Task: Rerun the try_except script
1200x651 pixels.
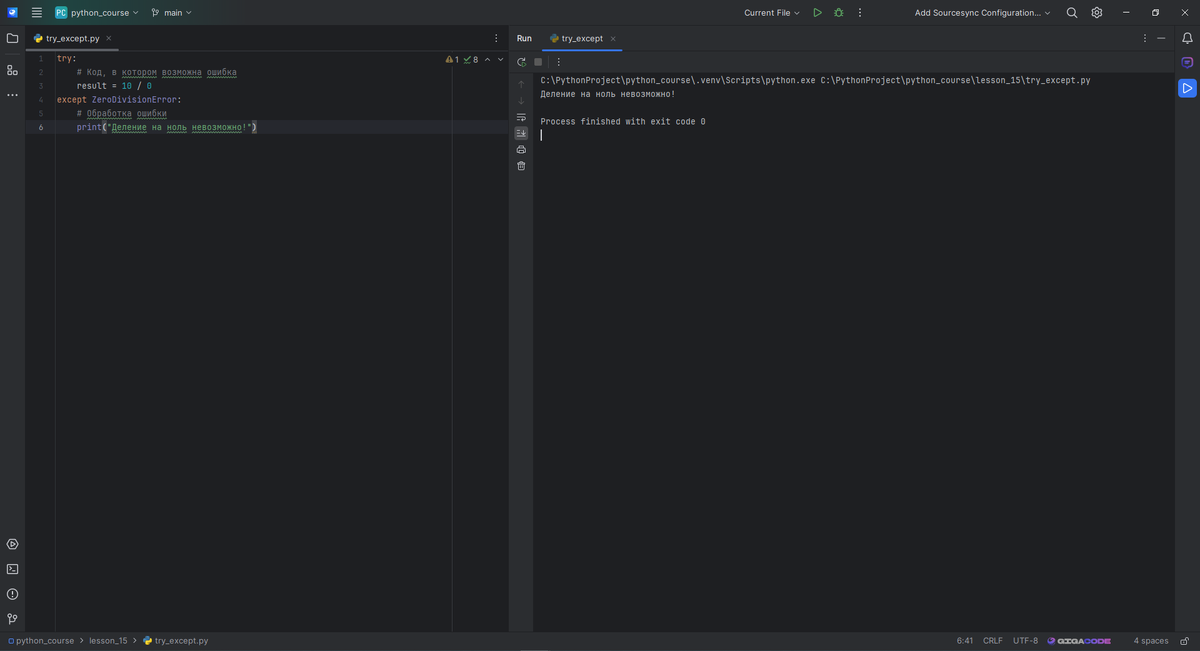Action: click(x=521, y=62)
